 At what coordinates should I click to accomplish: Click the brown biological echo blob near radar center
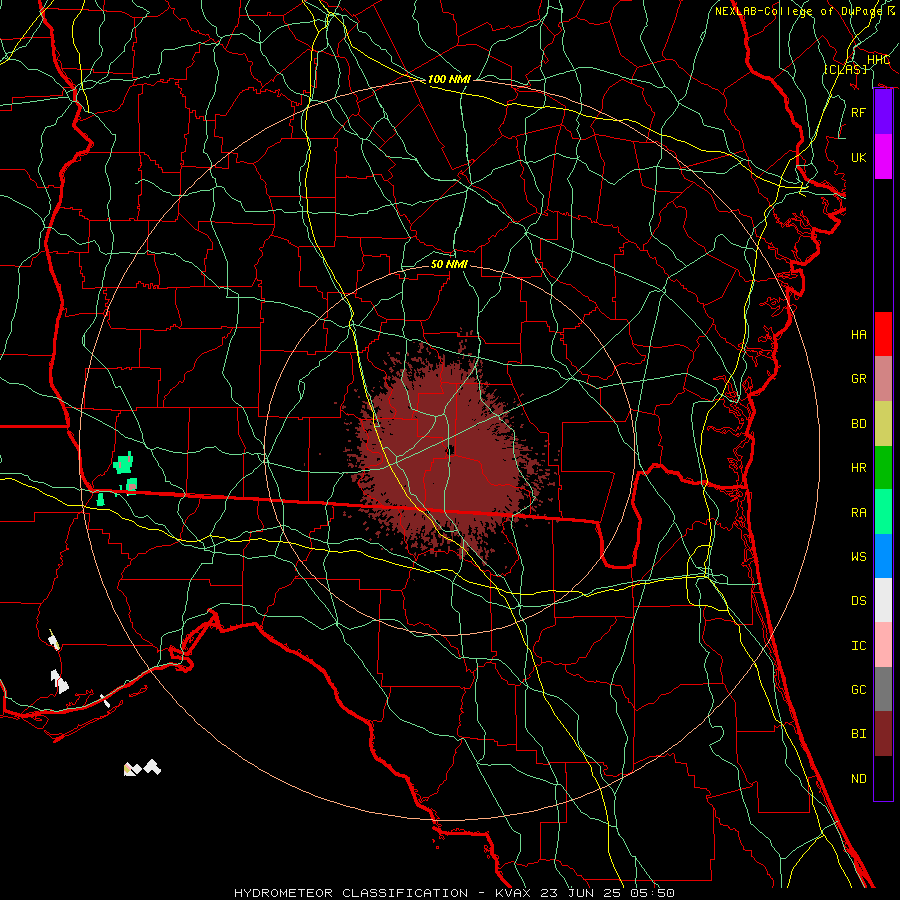pos(449,453)
